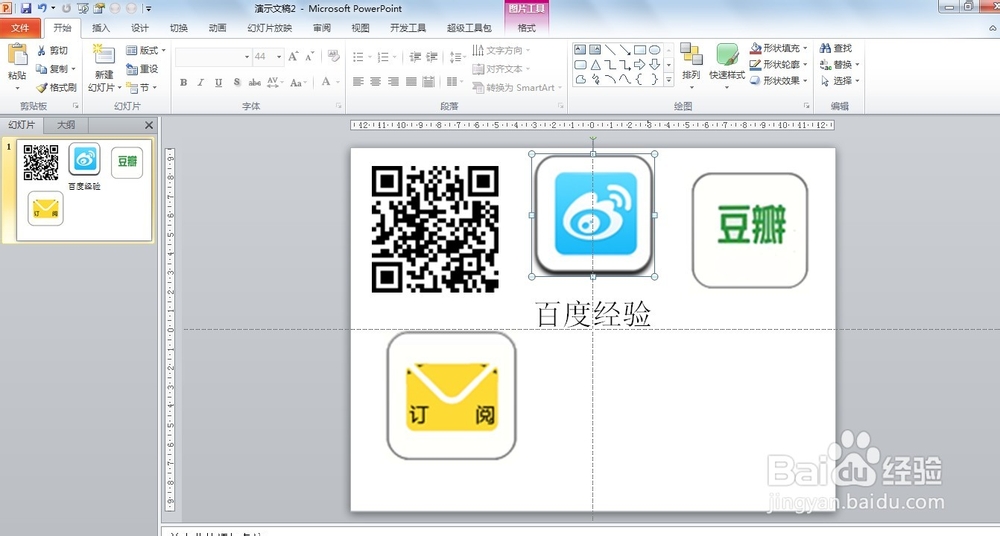The image size is (1000, 536).
Task: Select the yellow 订阅 envelope image on slide
Action: tap(452, 396)
